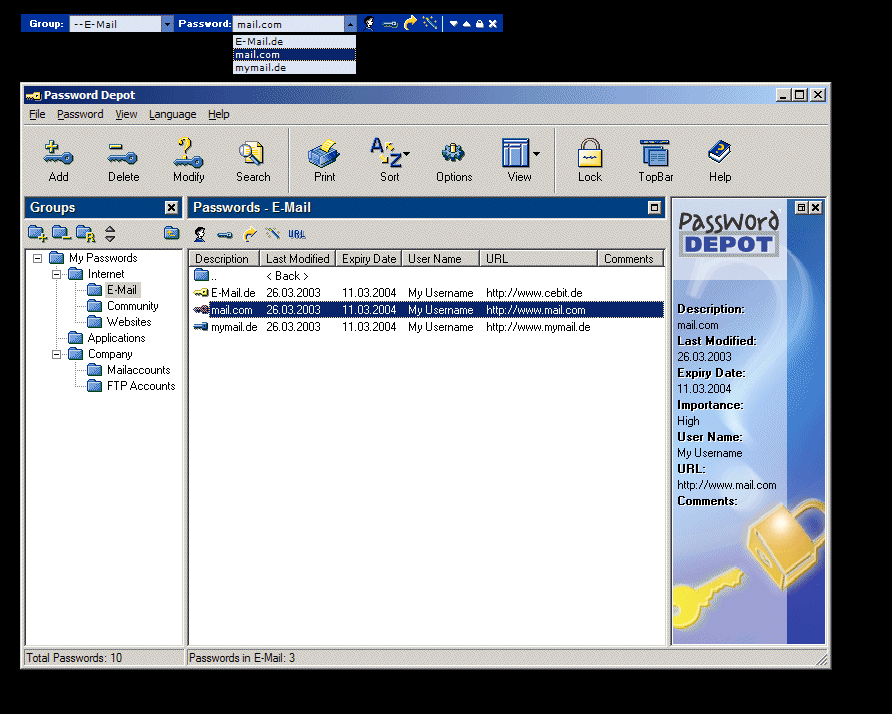Open the Help menu in the menu bar
Image resolution: width=892 pixels, height=714 pixels.
218,114
